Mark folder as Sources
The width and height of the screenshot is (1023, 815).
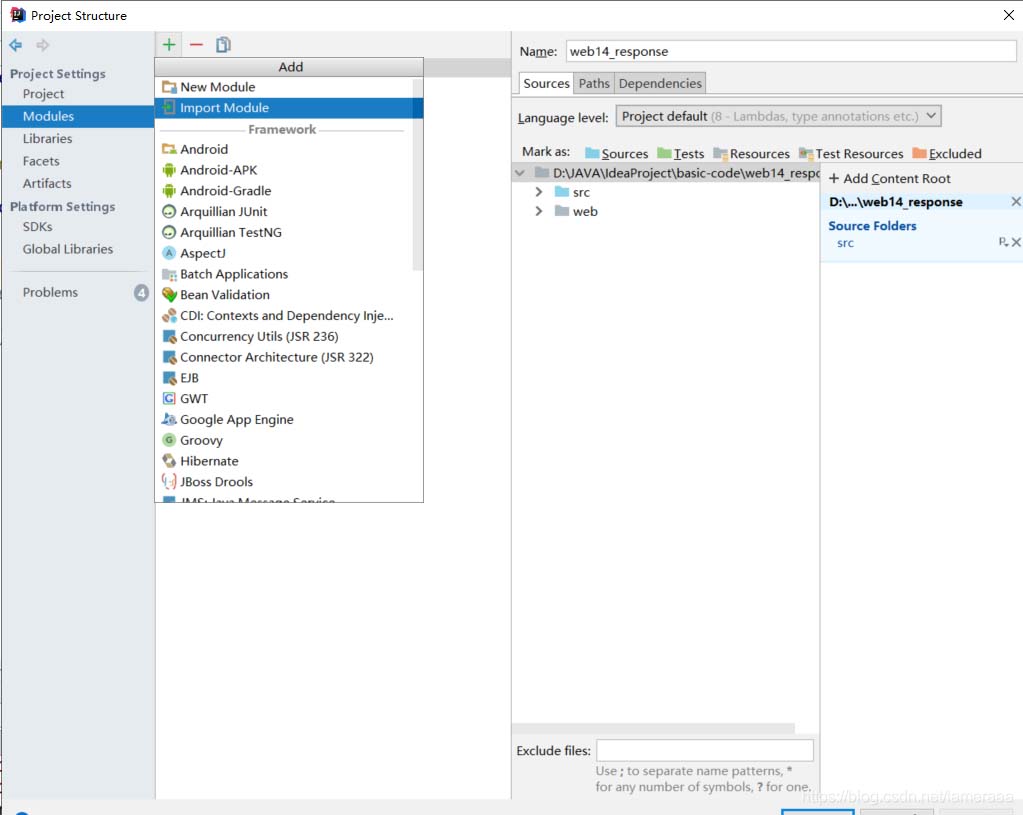[616, 153]
